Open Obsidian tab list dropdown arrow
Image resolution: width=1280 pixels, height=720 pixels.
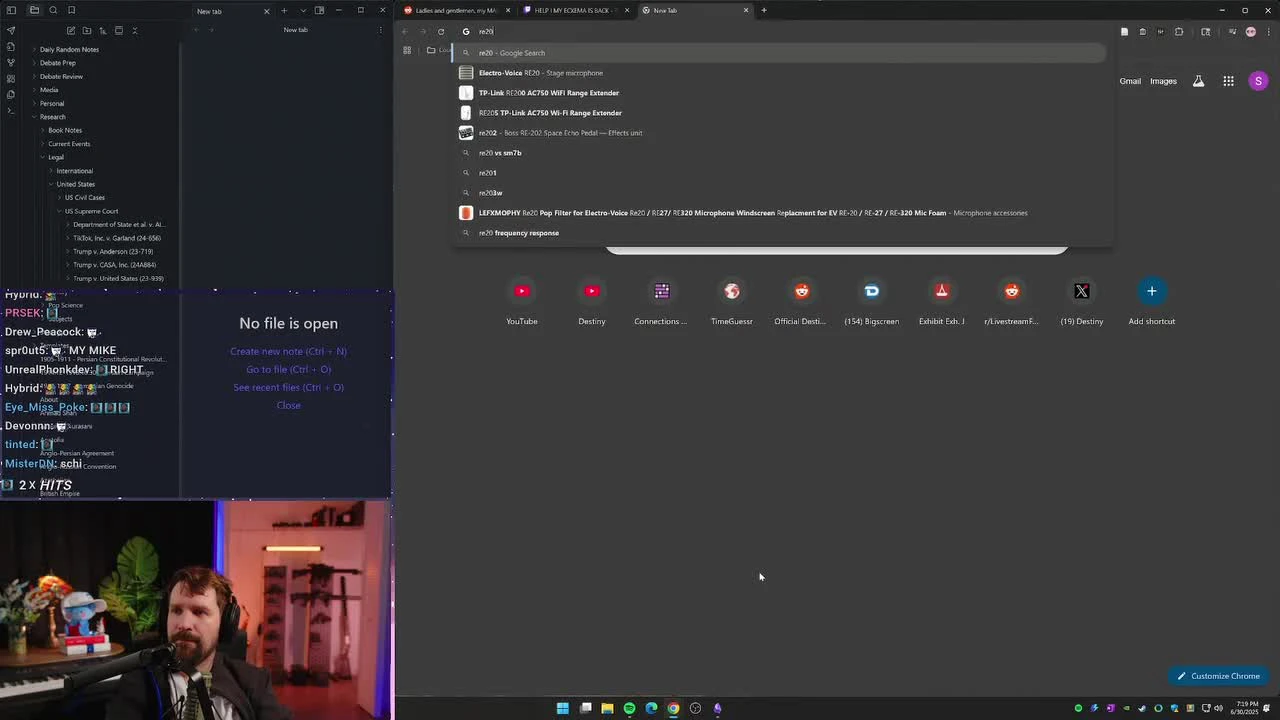click(x=302, y=10)
